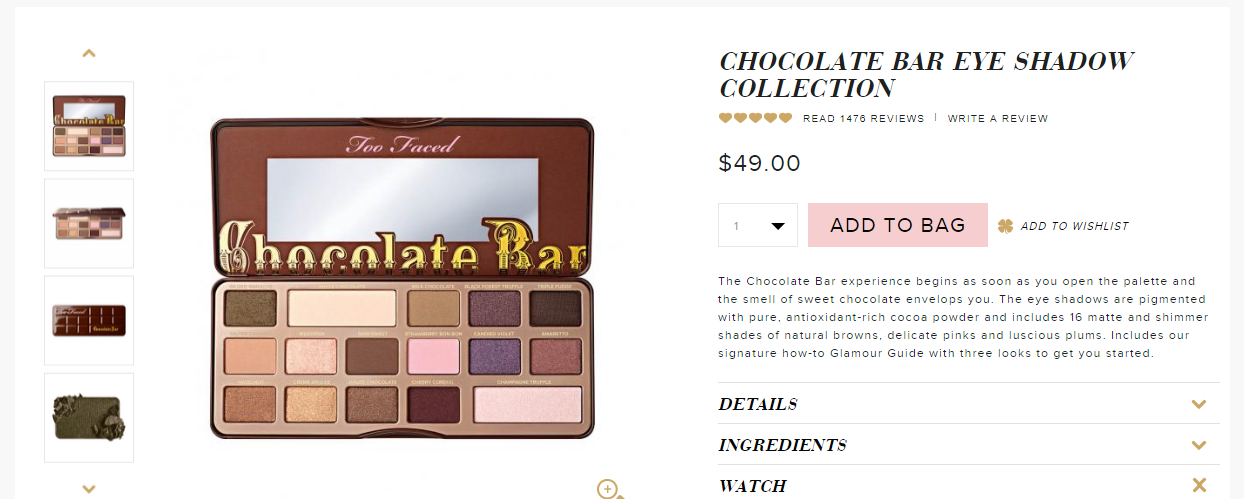Click Add to Wishlist link
1244x499 pixels.
(1074, 226)
